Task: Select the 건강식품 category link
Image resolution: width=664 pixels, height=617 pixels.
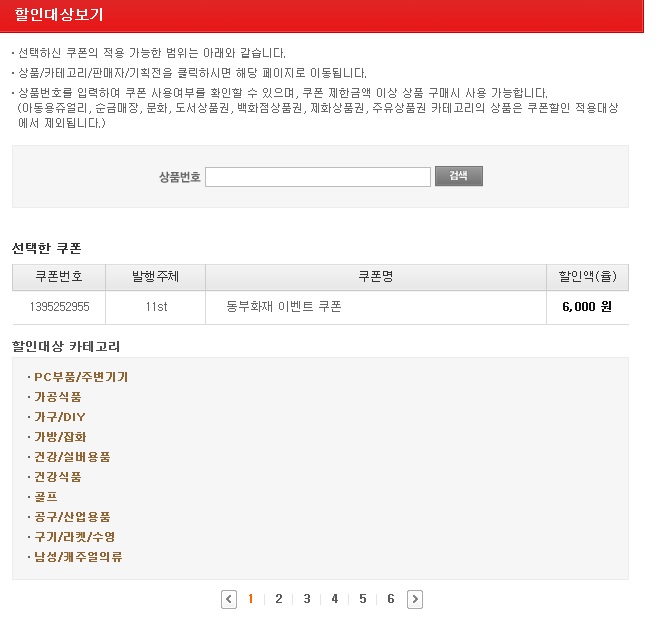Action: (58, 477)
